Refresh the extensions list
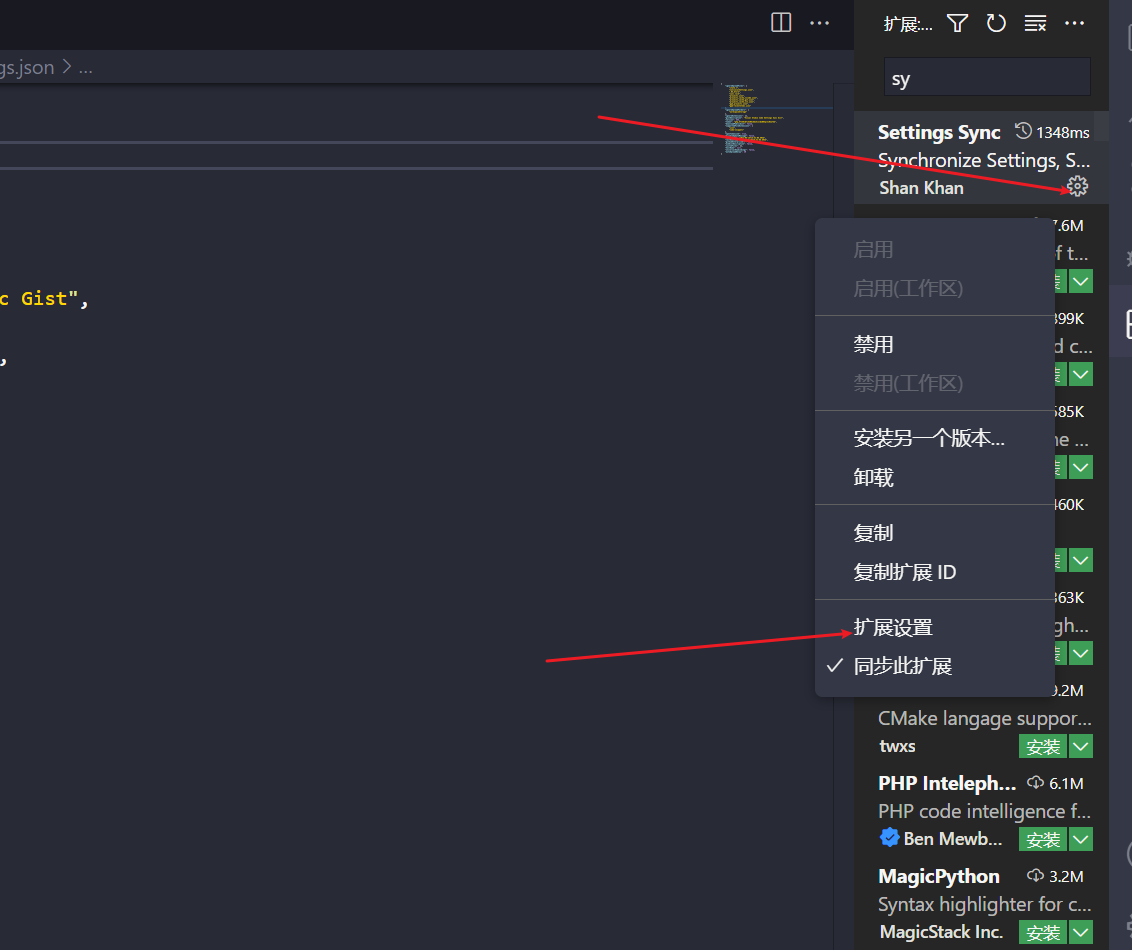Viewport: 1132px width, 950px height. pyautogui.click(x=996, y=22)
